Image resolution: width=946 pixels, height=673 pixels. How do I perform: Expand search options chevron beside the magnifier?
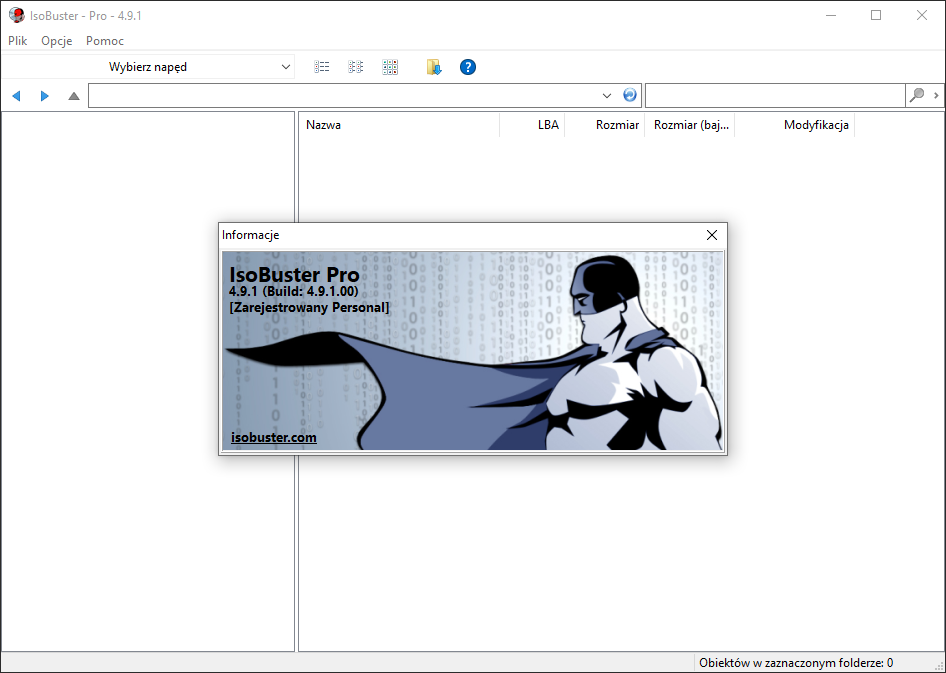[936, 95]
